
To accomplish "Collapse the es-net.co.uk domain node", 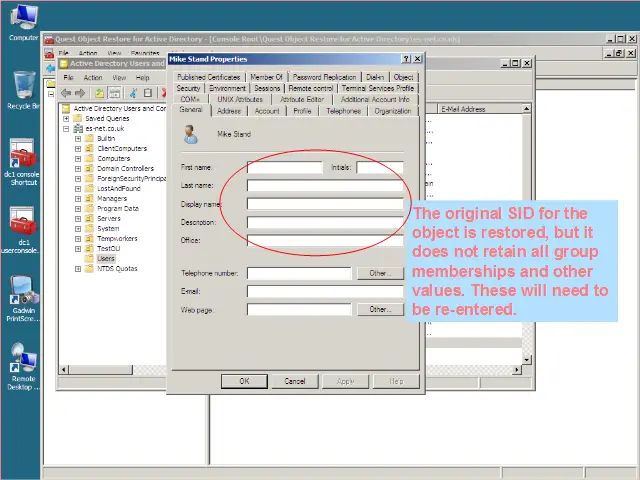I will tap(66, 128).
